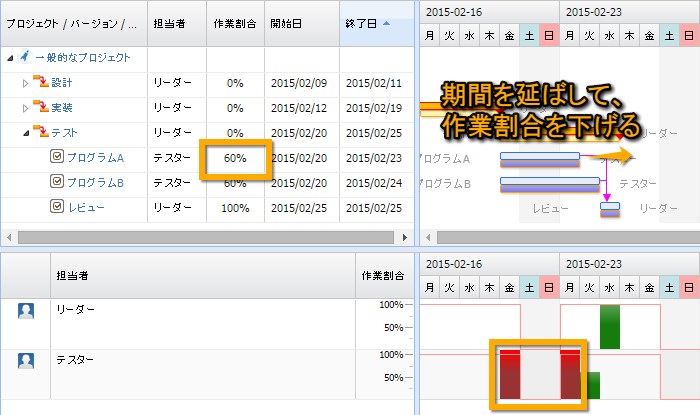Click the lower panel 作業割合 column header
Viewport: 700px width, 415px height.
[x=385, y=275]
